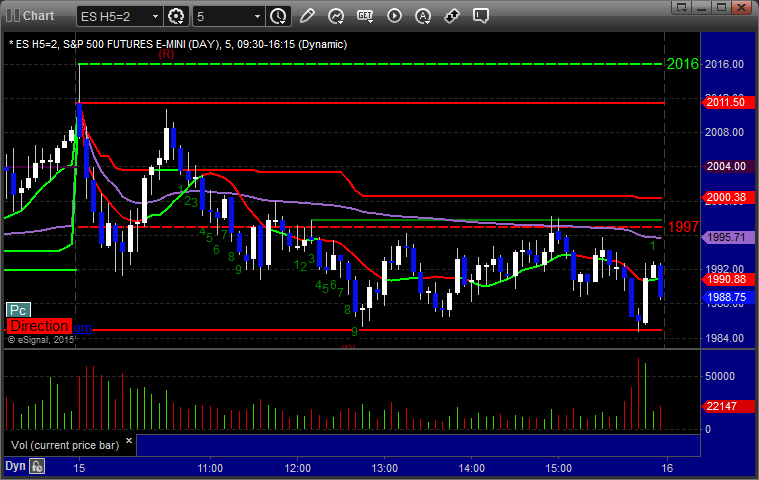Click the Pc button on chart

[18, 310]
